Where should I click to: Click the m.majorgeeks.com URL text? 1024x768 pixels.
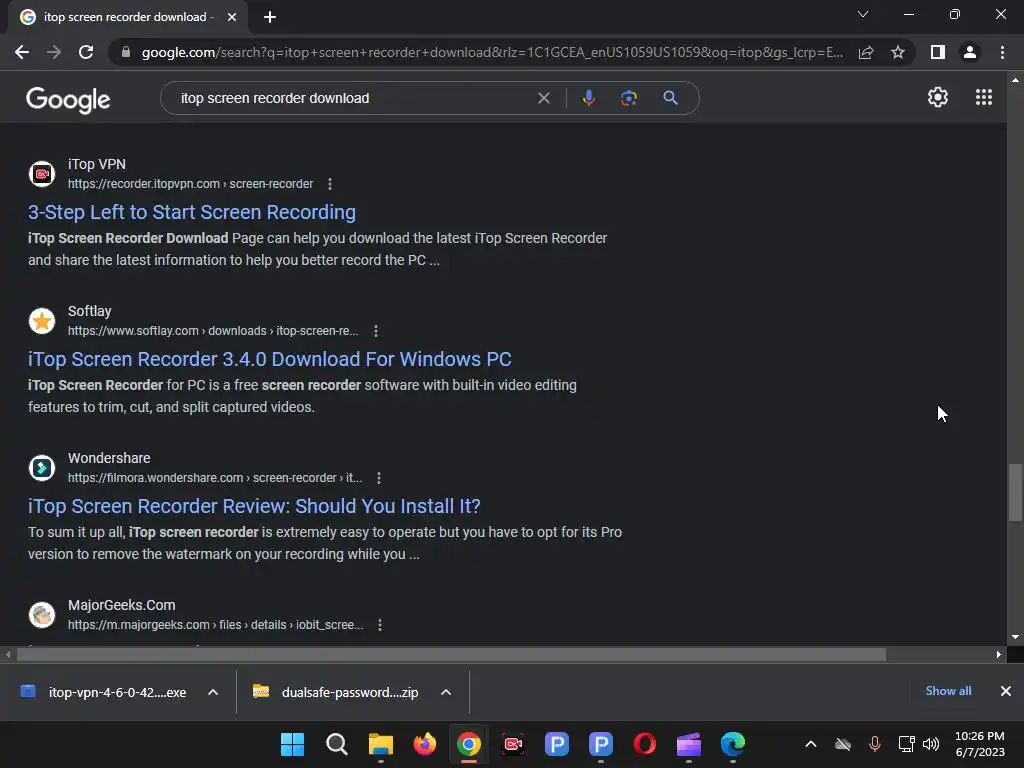216,625
